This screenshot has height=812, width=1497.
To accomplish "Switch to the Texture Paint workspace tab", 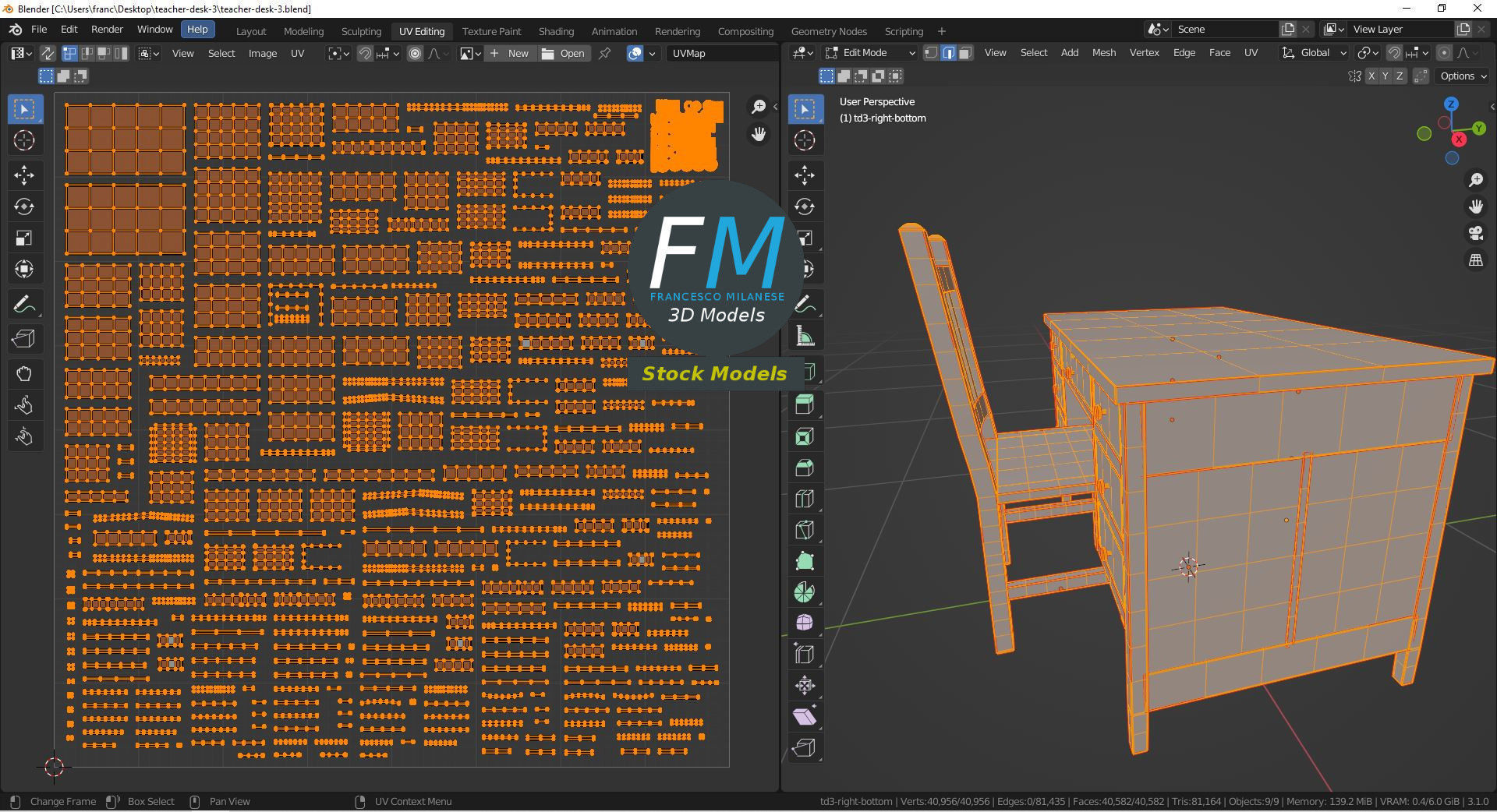I will point(491,31).
